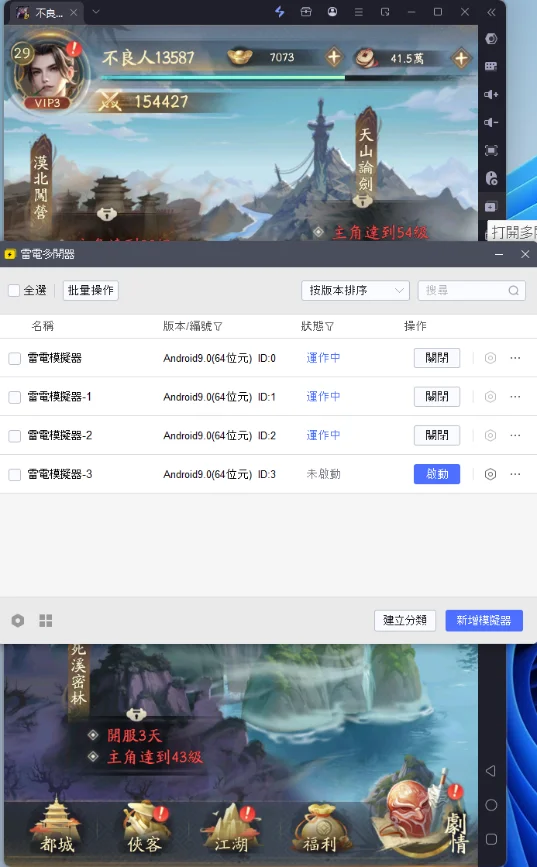The height and width of the screenshot is (867, 537).
Task: Open the hamburger menu in emulator titlebar
Action: click(x=358, y=12)
